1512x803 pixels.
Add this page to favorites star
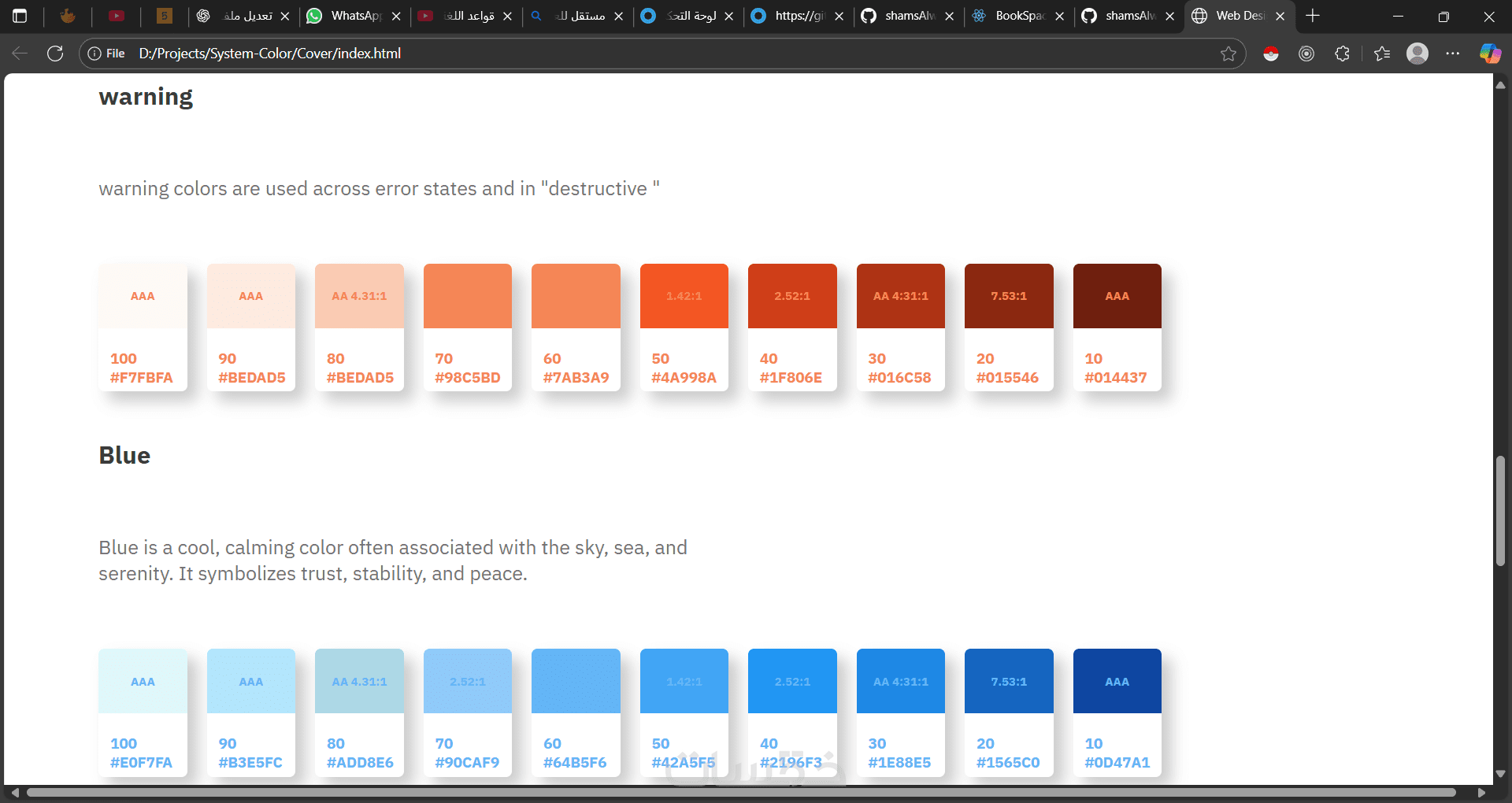coord(1228,54)
